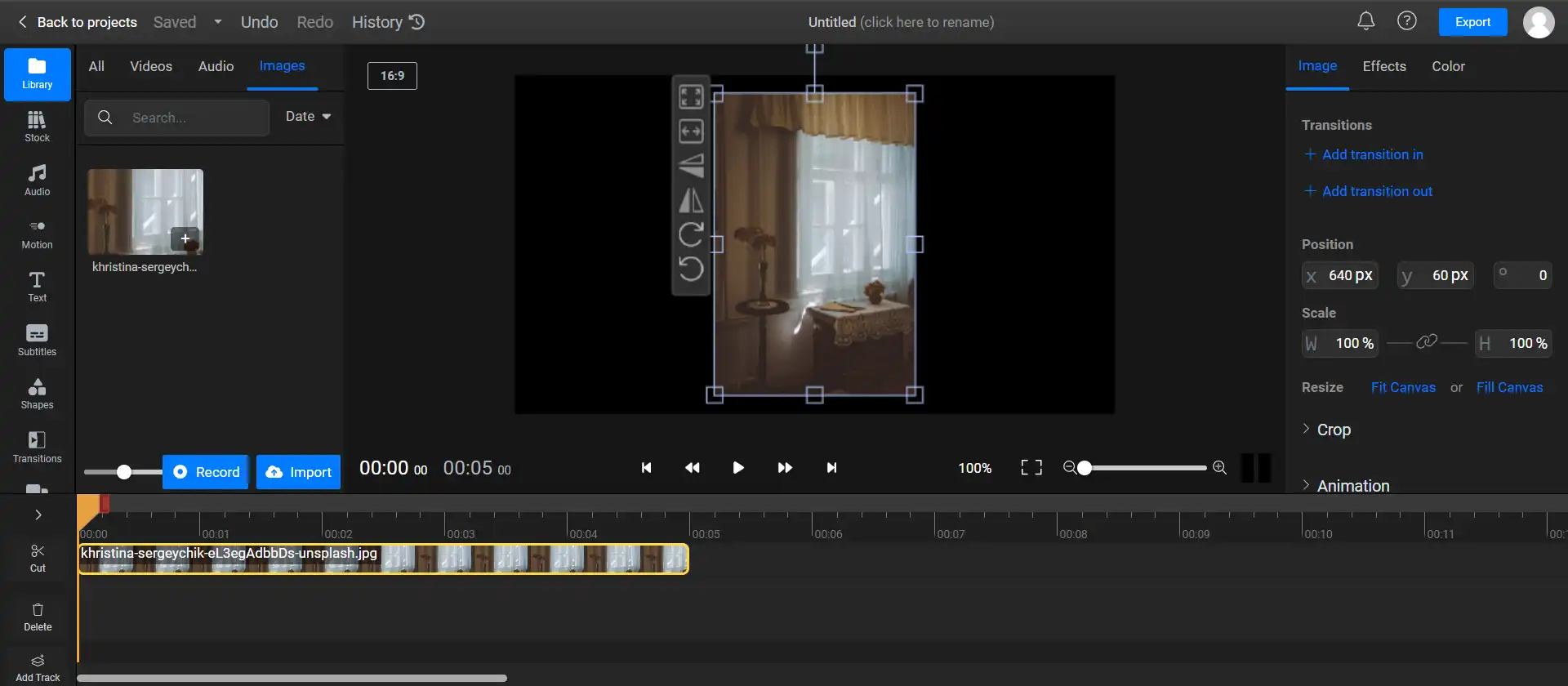Image resolution: width=1568 pixels, height=686 pixels.
Task: Open the History panel
Action: tap(389, 22)
